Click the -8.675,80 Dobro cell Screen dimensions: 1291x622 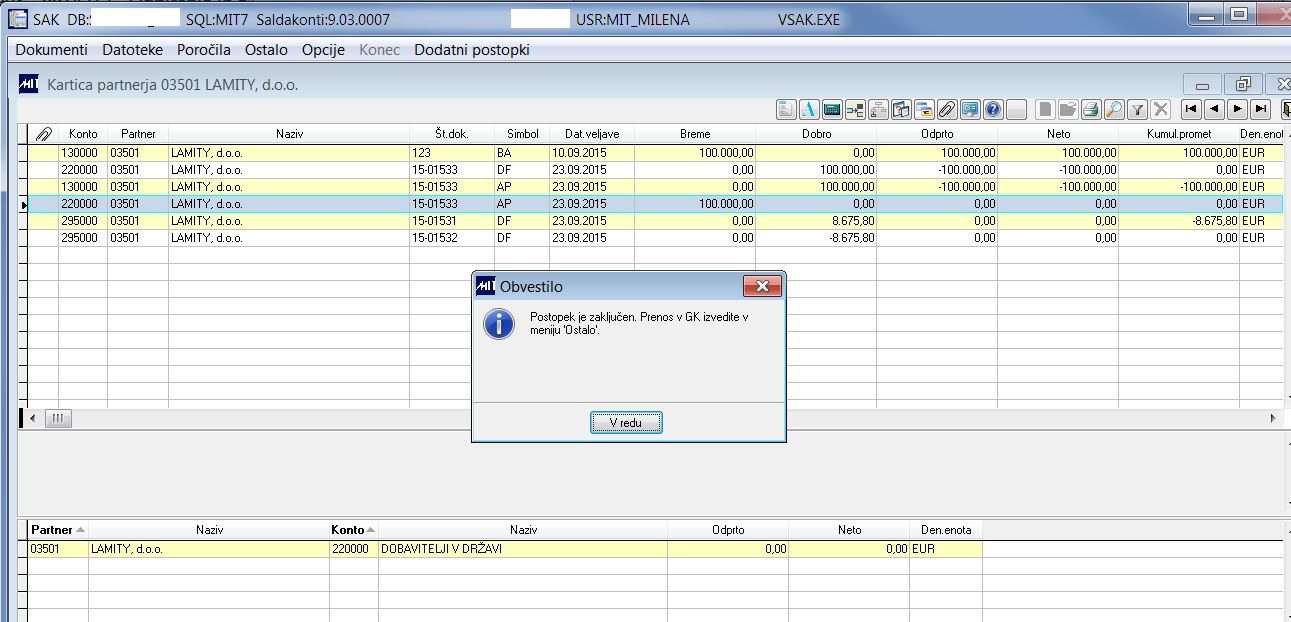point(816,238)
